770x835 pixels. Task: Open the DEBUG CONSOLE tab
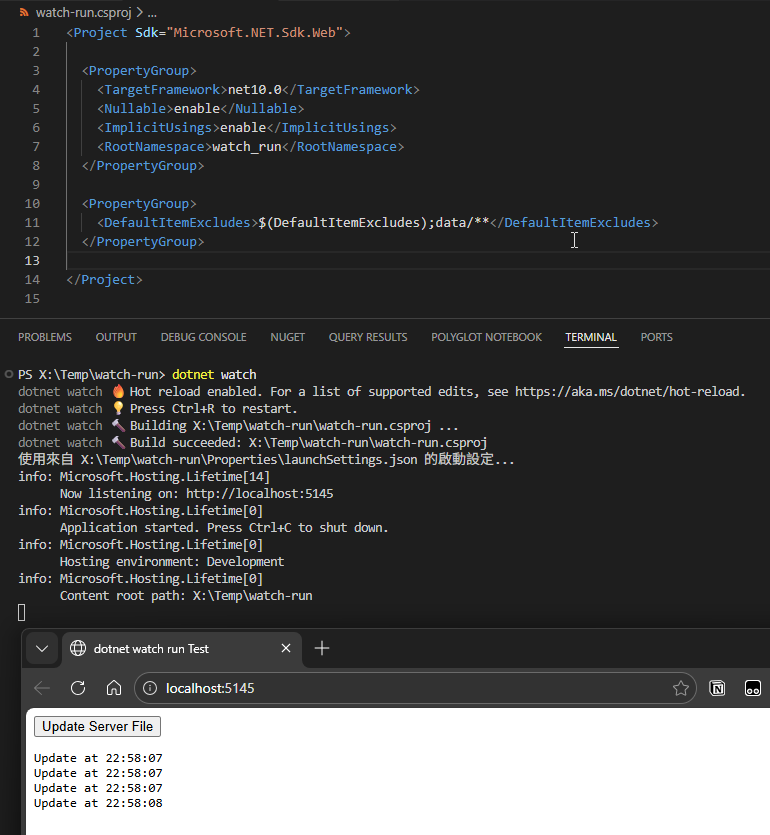point(203,337)
